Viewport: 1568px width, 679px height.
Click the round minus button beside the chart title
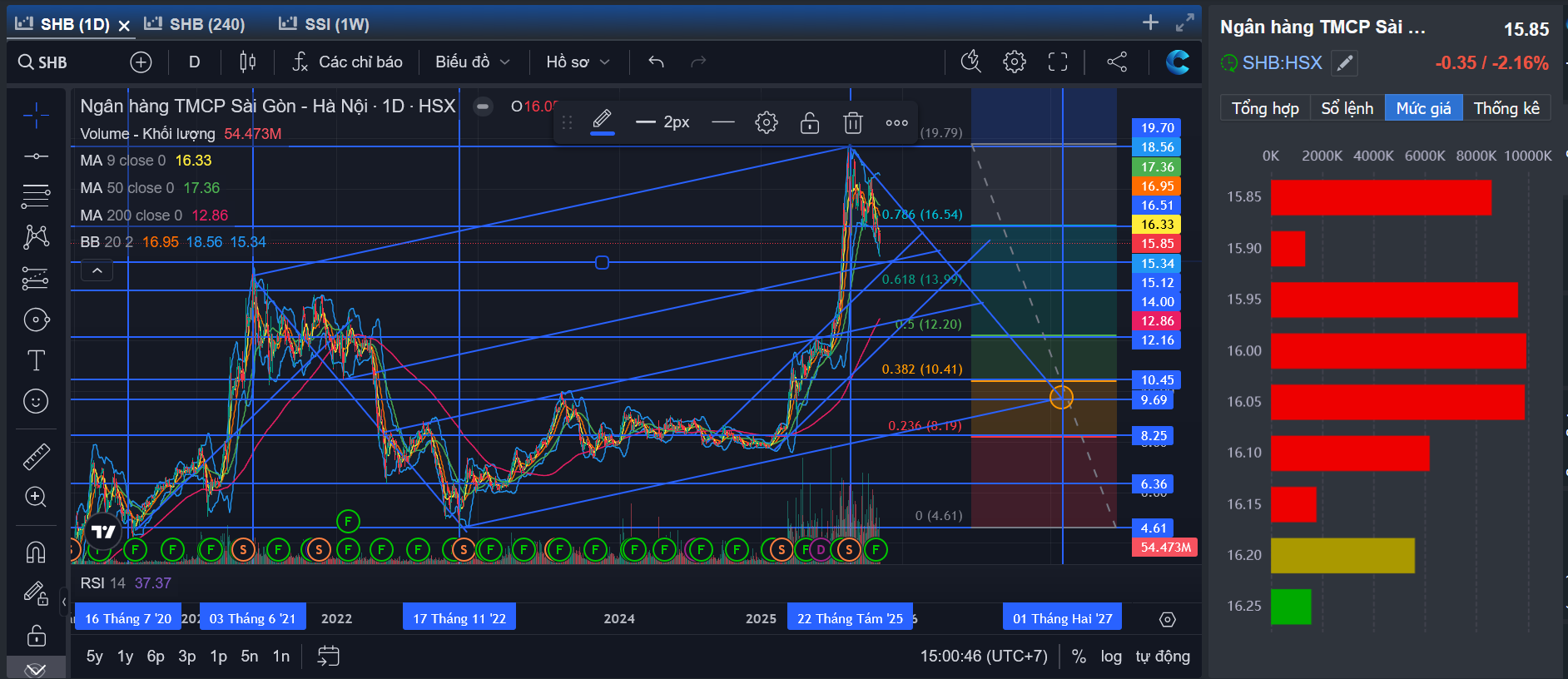pos(483,107)
